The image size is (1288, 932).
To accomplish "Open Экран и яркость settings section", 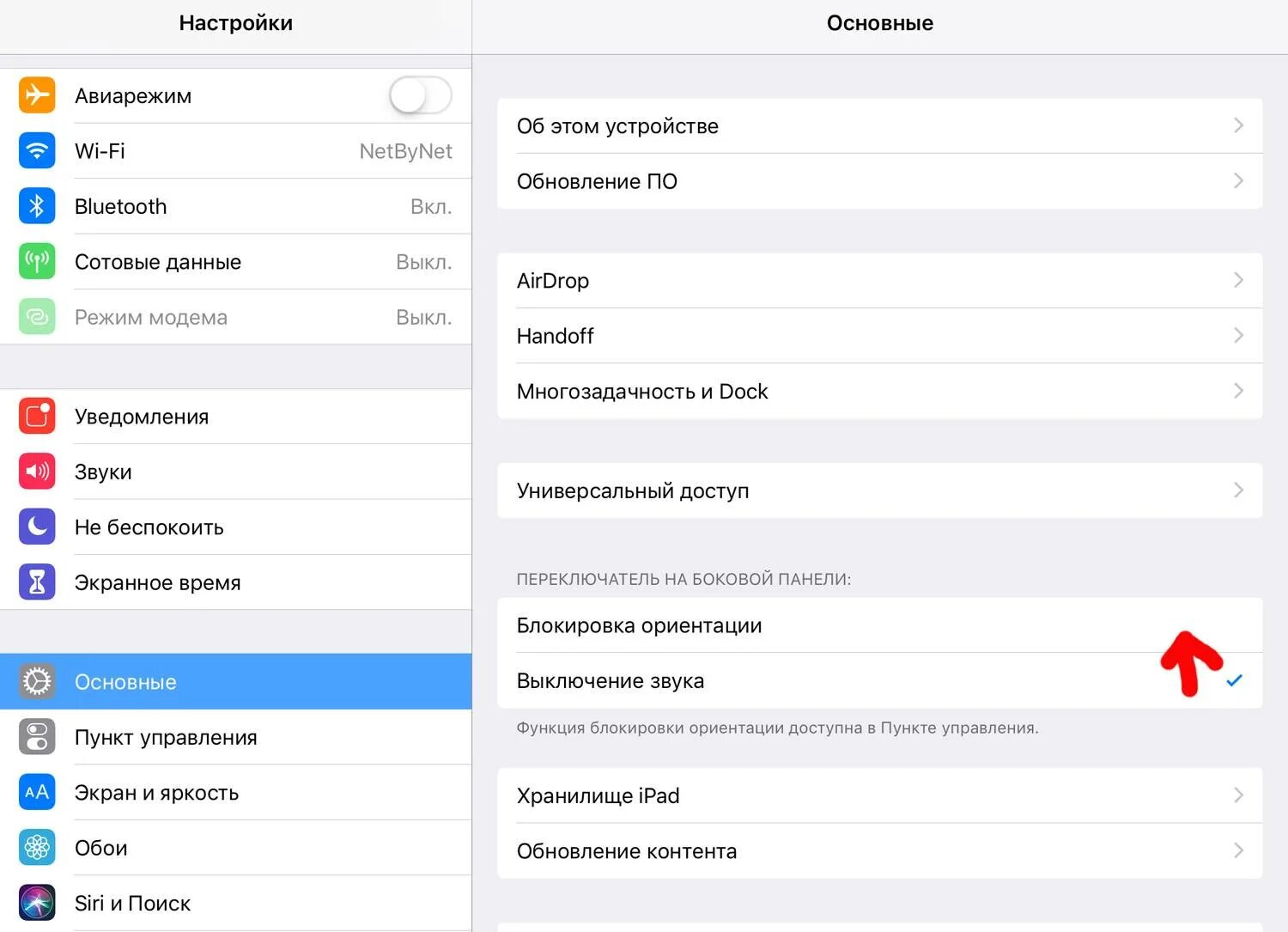I will click(157, 792).
